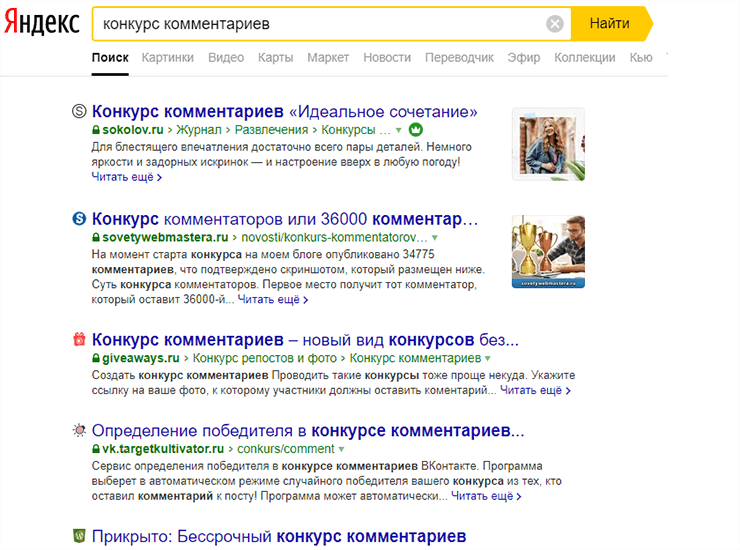
Task: Click the sokolov.ru domain link
Action: (133, 130)
